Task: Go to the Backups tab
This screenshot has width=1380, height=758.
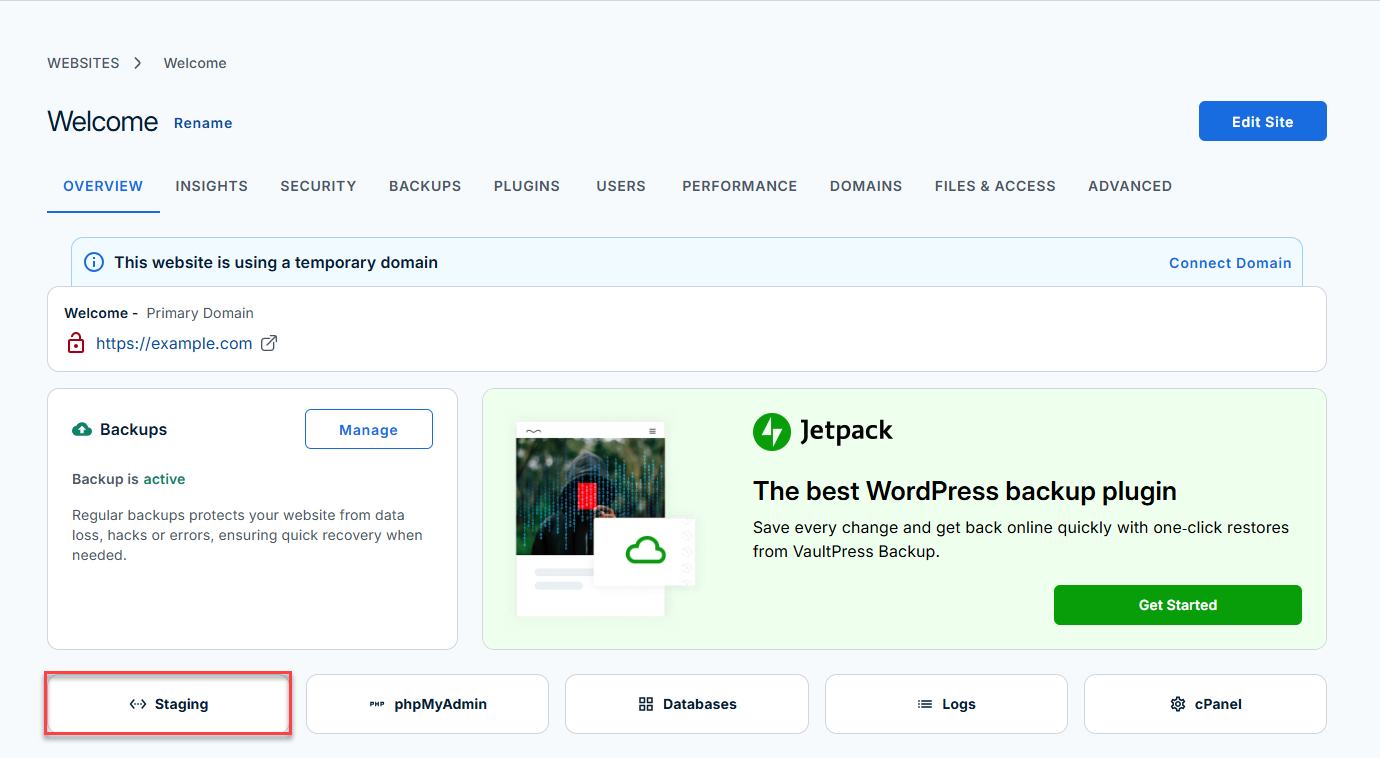Action: coord(425,186)
